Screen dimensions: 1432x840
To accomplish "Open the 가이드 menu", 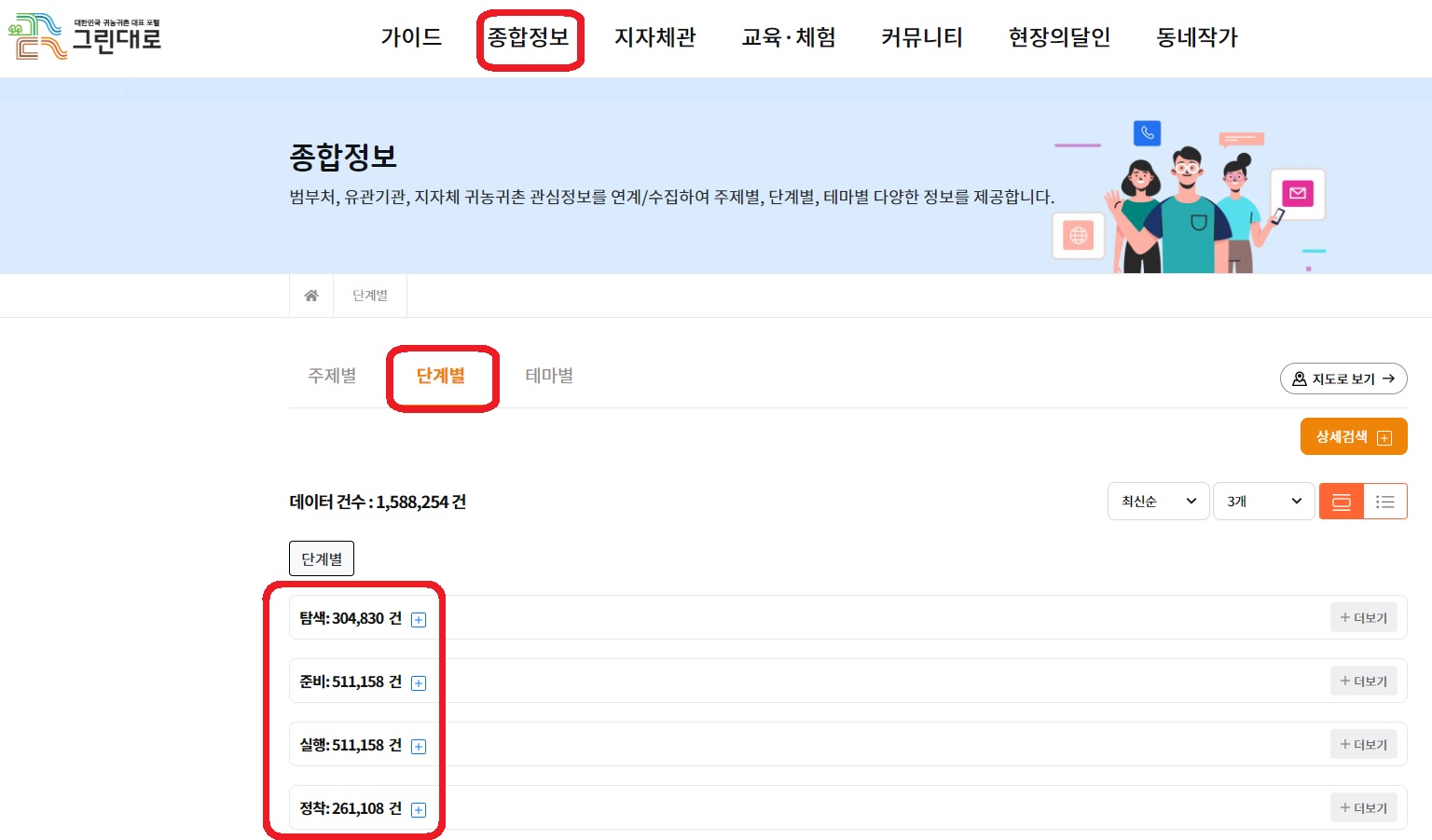I will click(x=410, y=38).
